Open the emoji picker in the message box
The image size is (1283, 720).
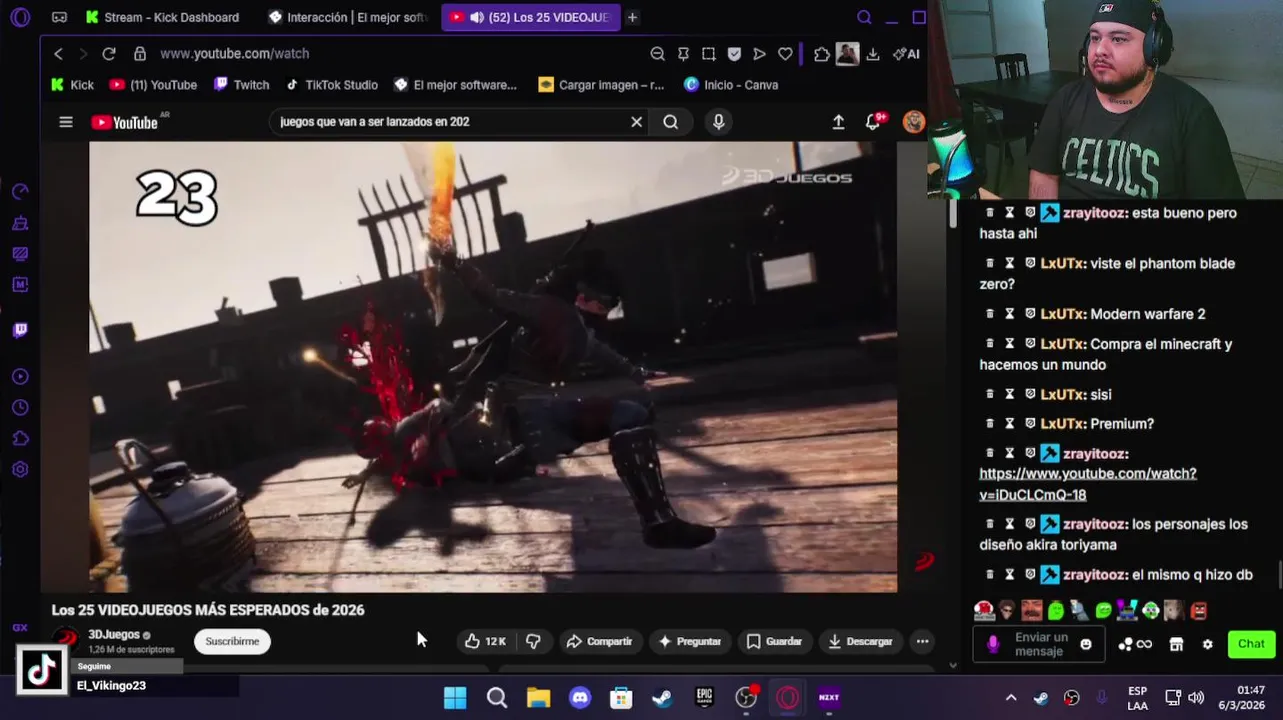tap(1086, 644)
